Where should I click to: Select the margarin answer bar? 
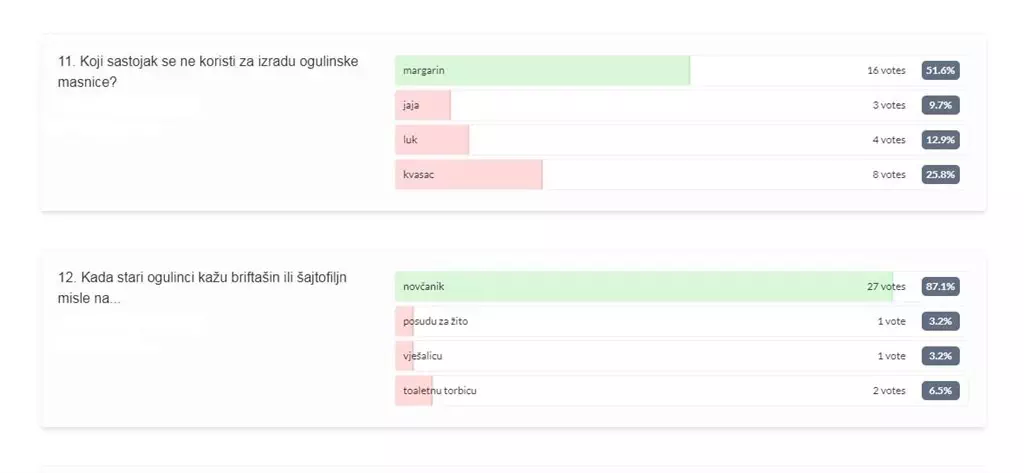tap(681, 71)
